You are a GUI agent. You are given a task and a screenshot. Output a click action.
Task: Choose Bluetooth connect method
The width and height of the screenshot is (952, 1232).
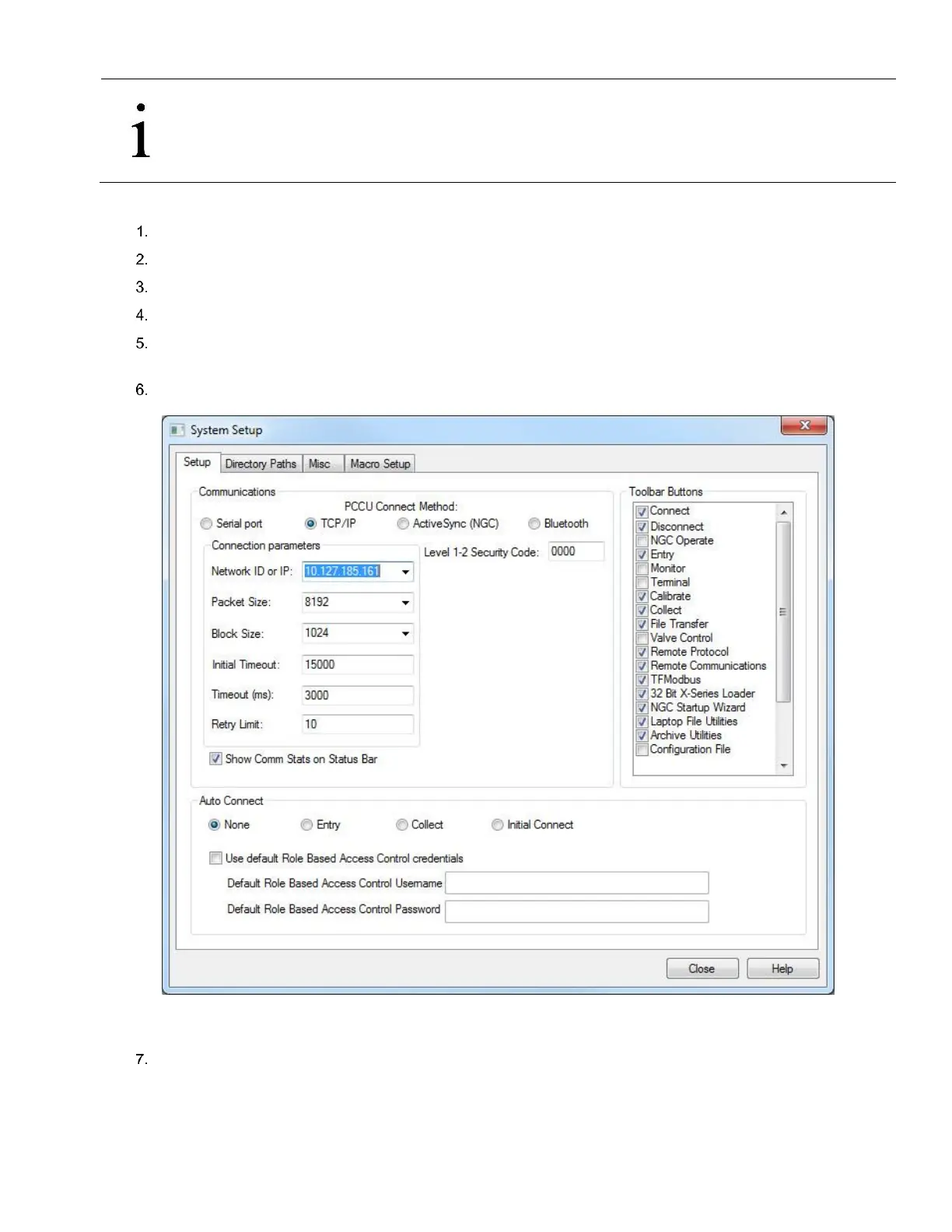point(534,524)
